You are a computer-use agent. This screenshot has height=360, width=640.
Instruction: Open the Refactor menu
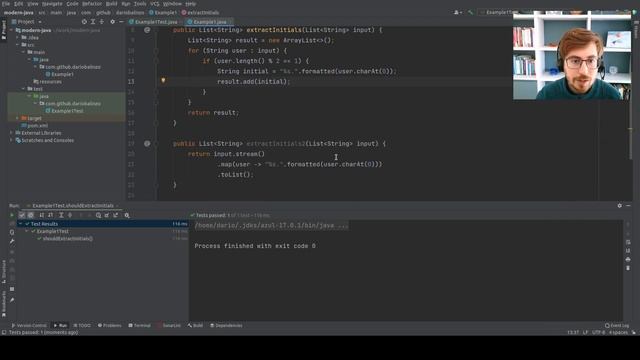(92, 4)
